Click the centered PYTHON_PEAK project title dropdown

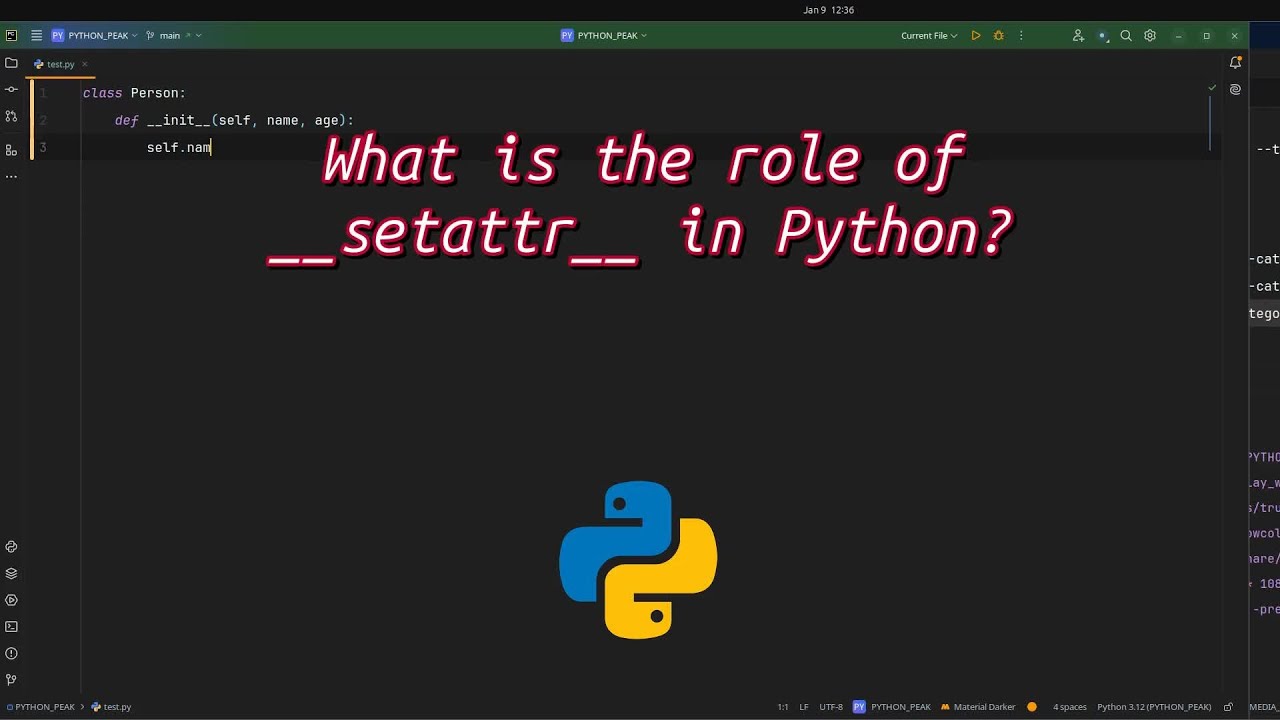(604, 35)
